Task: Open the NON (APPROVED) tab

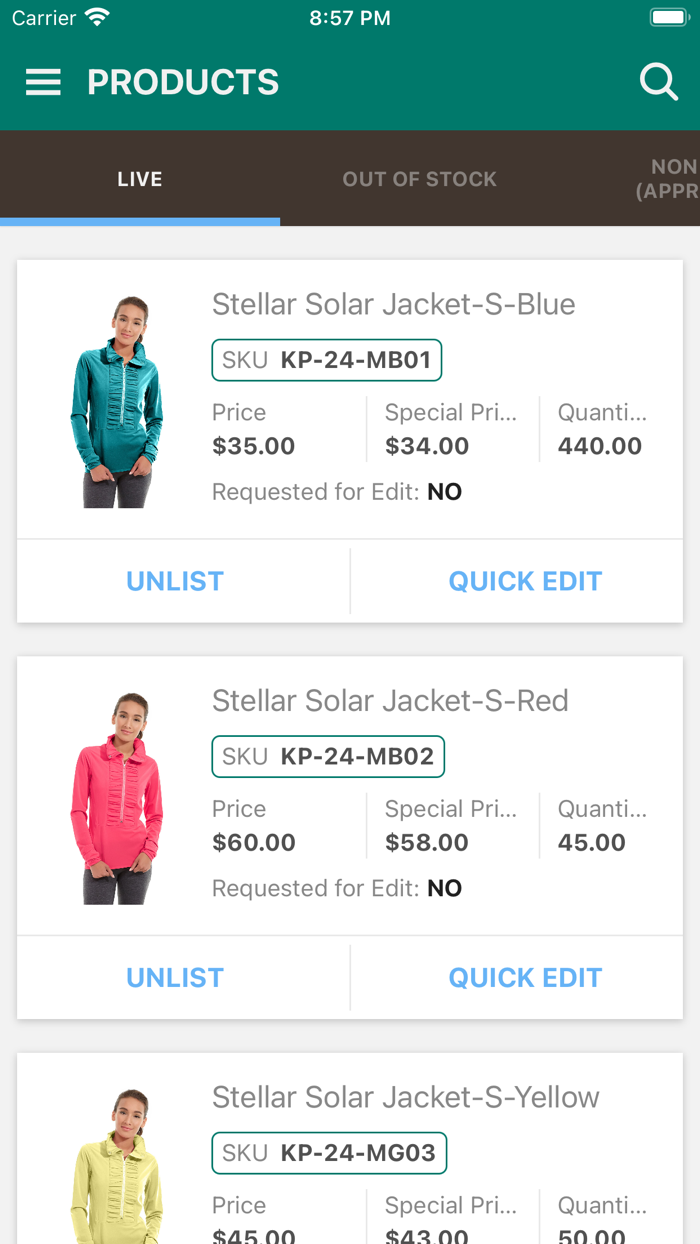Action: click(x=672, y=178)
